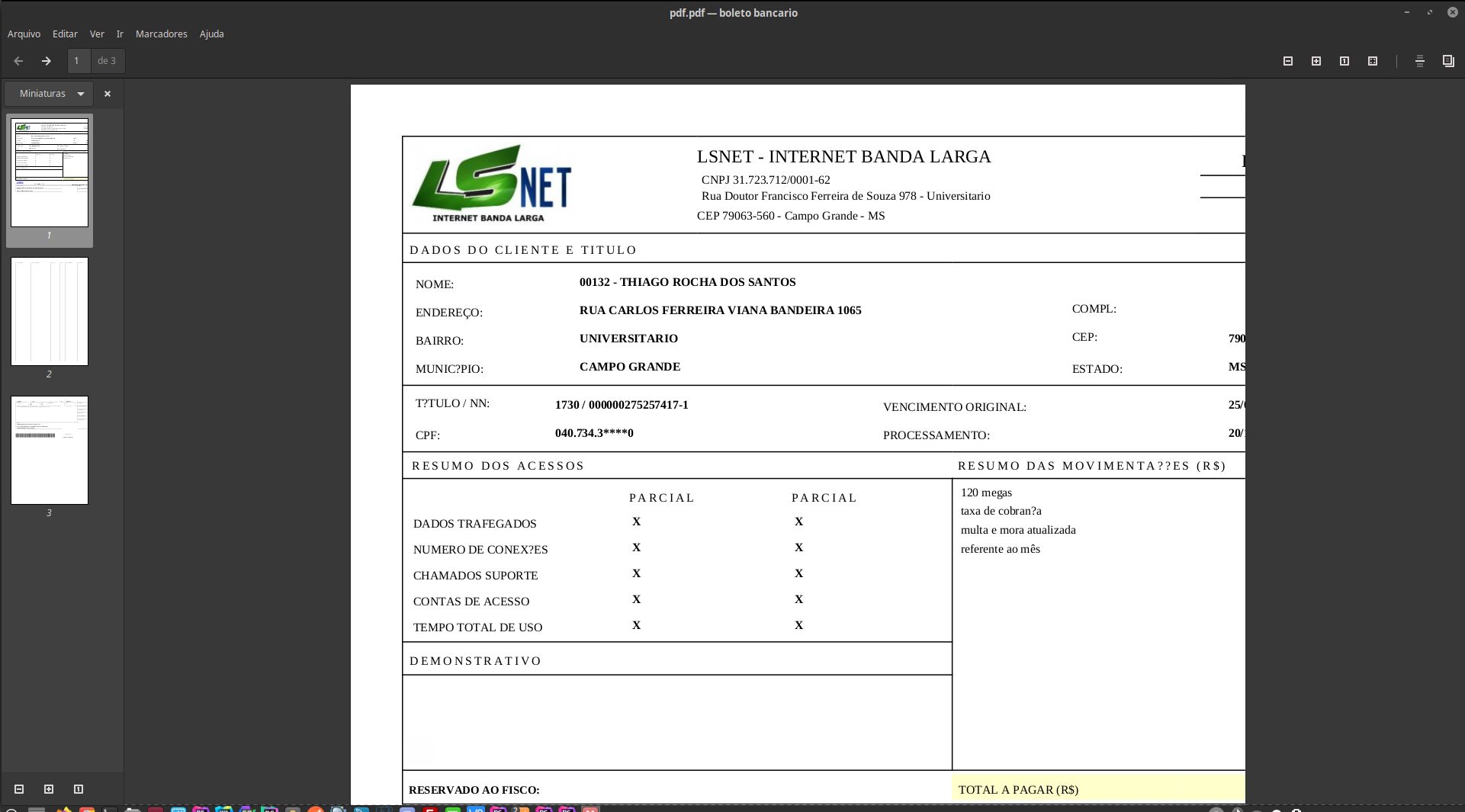Go to the previous page
Image resolution: width=1465 pixels, height=812 pixels.
(18, 61)
